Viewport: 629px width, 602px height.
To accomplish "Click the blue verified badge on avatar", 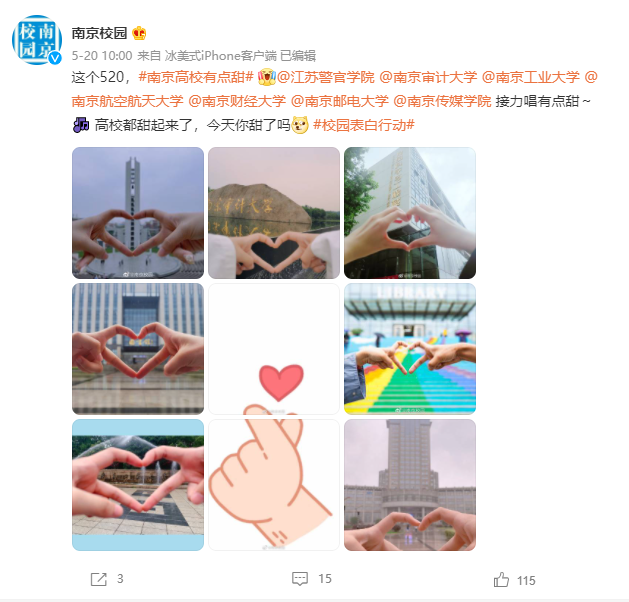I will click(x=55, y=58).
